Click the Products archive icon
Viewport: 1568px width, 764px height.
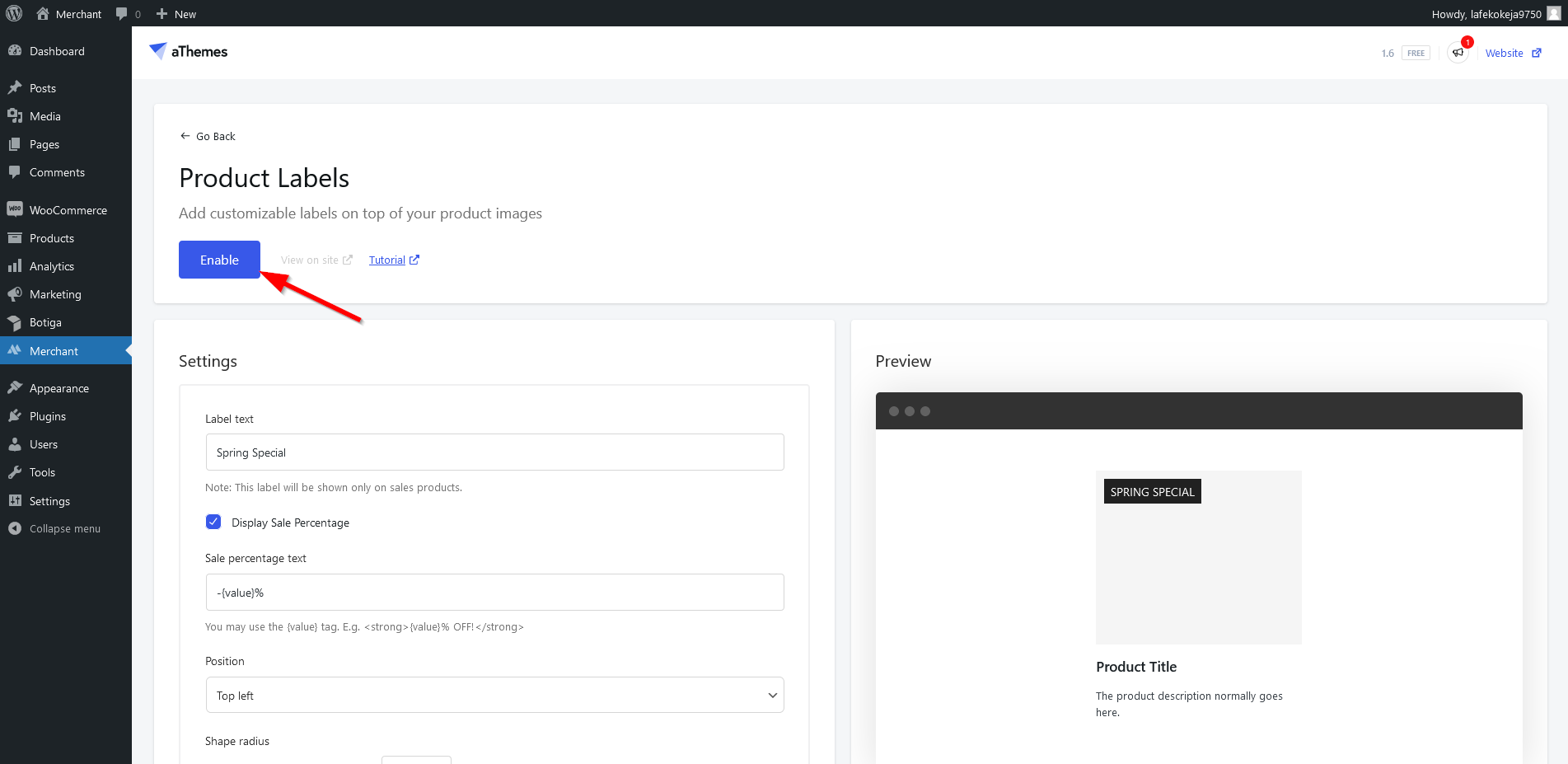(x=15, y=238)
